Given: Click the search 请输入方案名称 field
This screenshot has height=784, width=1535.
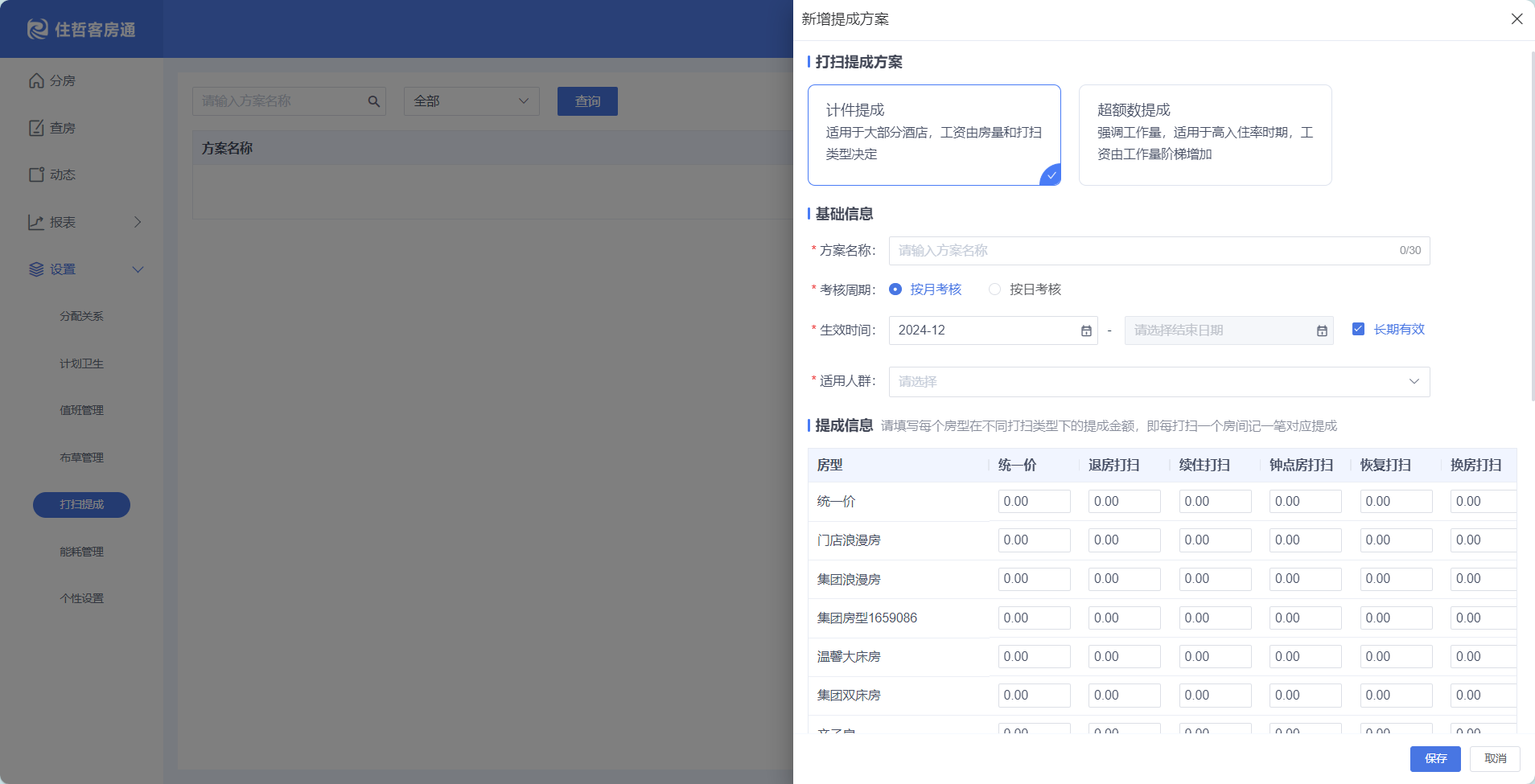Looking at the screenshot, I should pyautogui.click(x=289, y=101).
